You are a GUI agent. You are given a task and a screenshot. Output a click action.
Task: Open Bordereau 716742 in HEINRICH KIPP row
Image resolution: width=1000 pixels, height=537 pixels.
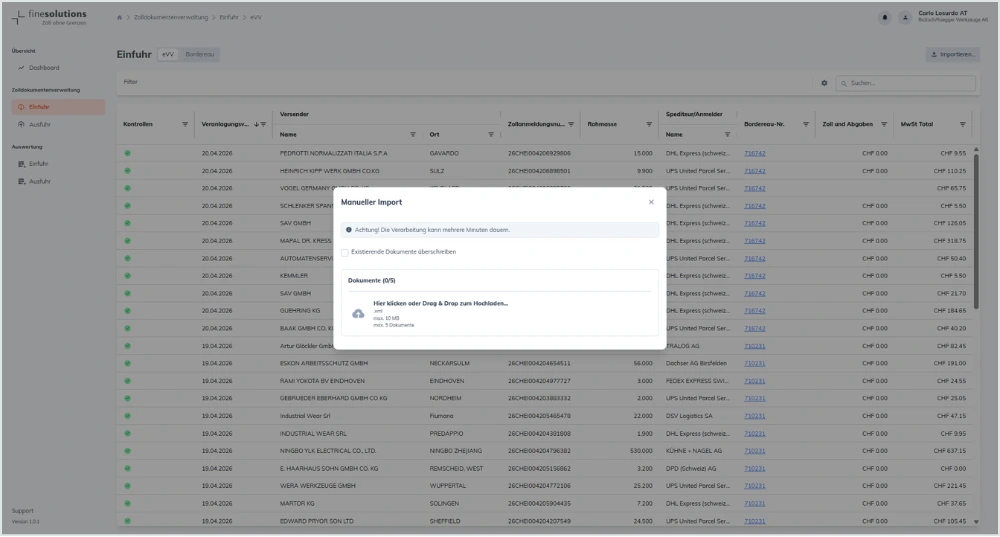point(754,171)
